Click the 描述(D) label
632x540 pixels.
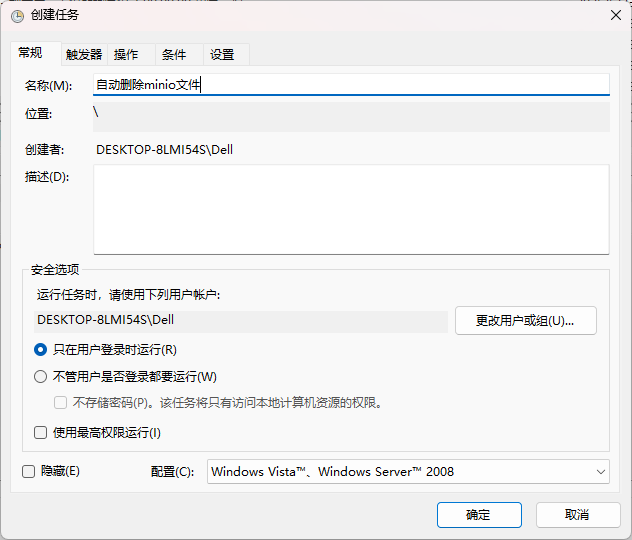[47, 177]
